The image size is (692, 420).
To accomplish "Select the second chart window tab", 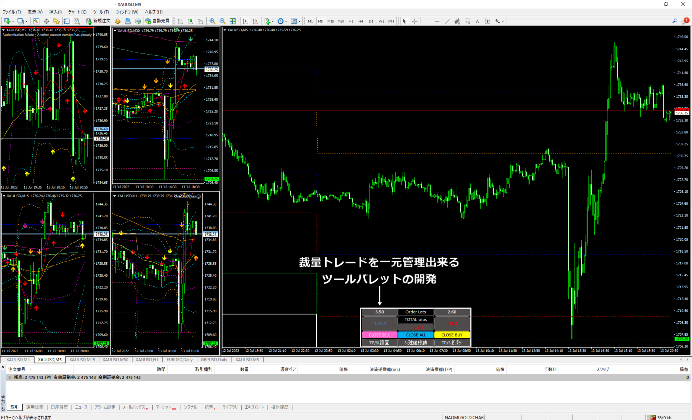I will (49, 360).
